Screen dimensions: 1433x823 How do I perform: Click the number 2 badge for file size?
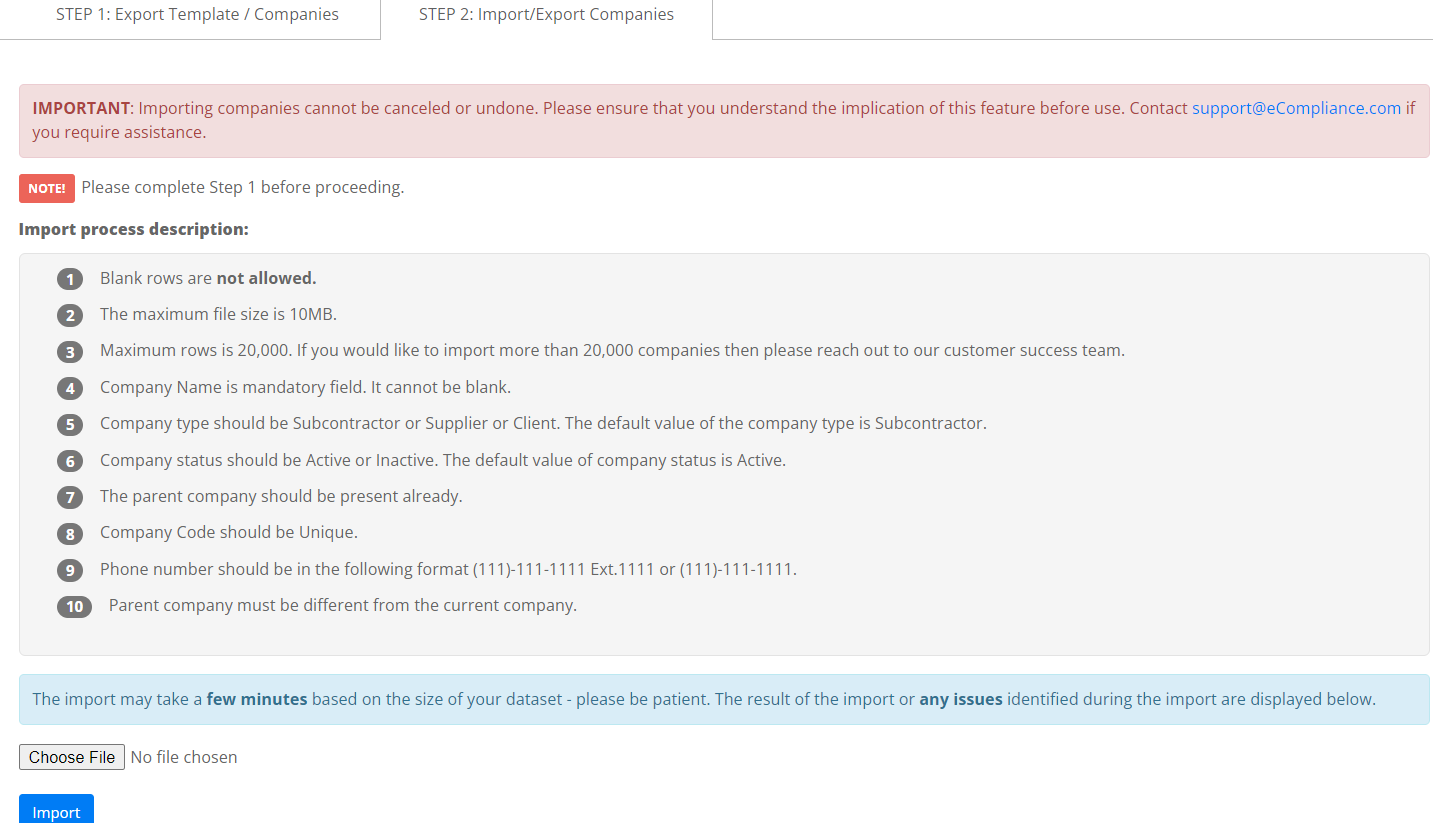point(70,316)
